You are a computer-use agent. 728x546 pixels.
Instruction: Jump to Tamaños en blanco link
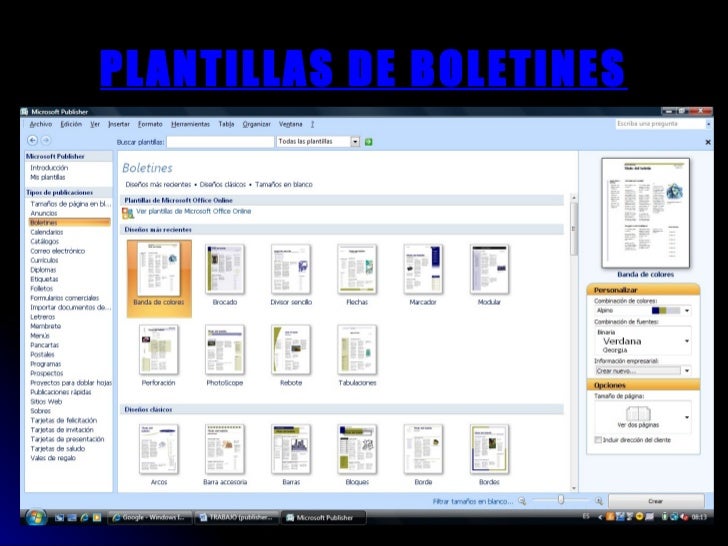284,185
